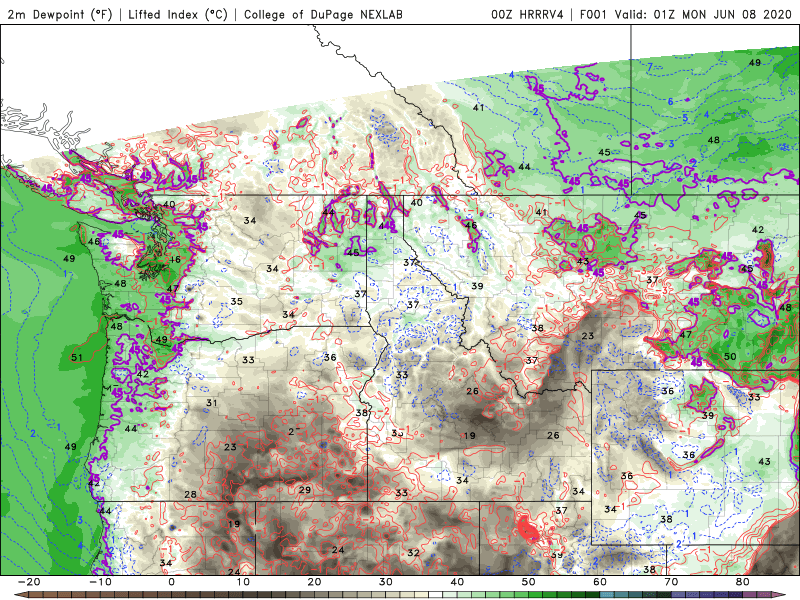
Task: Select the 40 label on the color scale
Action: click(x=457, y=582)
